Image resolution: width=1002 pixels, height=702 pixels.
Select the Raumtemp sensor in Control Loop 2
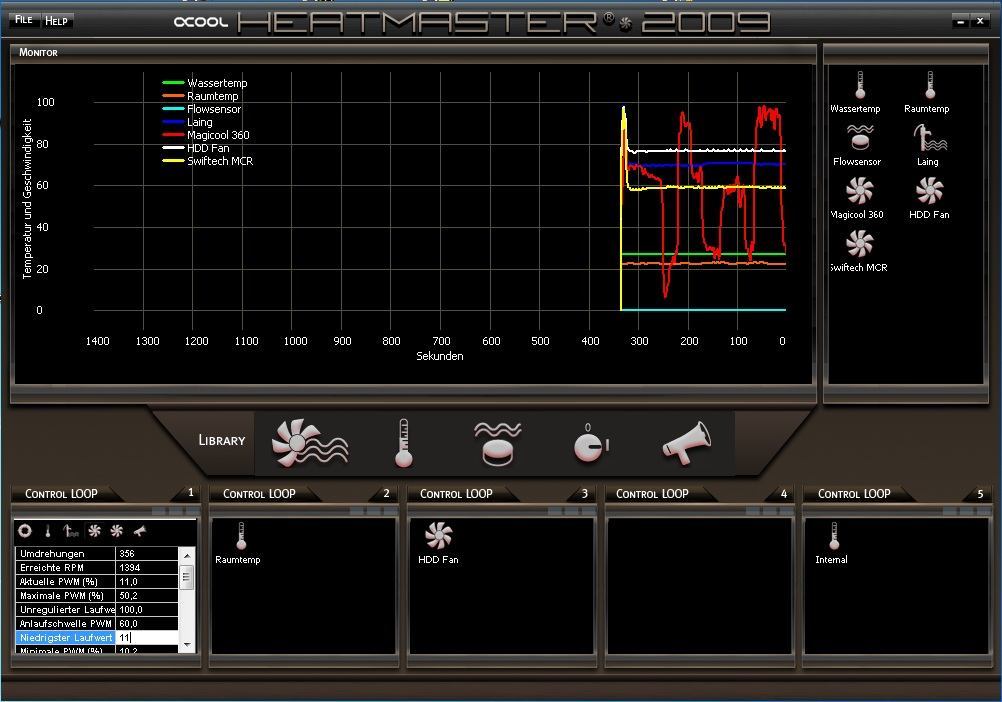click(240, 543)
